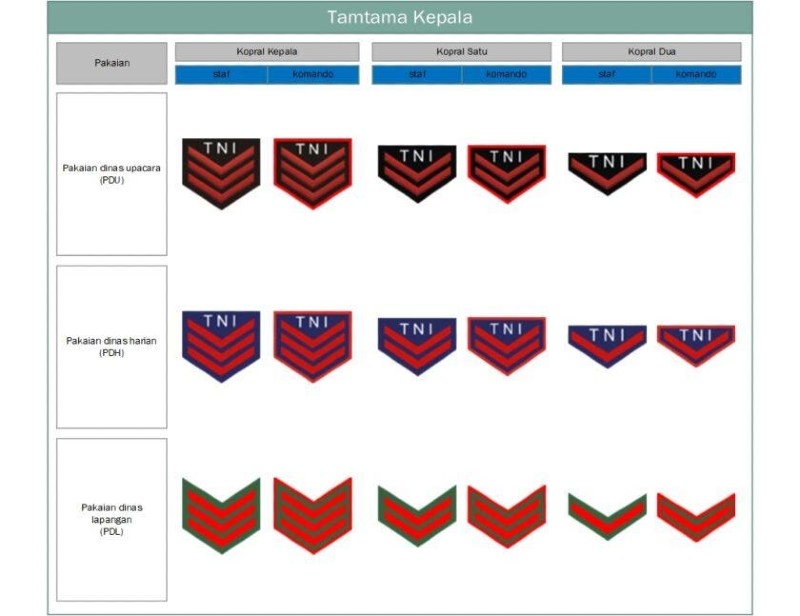Click the Kopral Kepala staf PDL chevrons
This screenshot has width=800, height=616.
coord(221,516)
